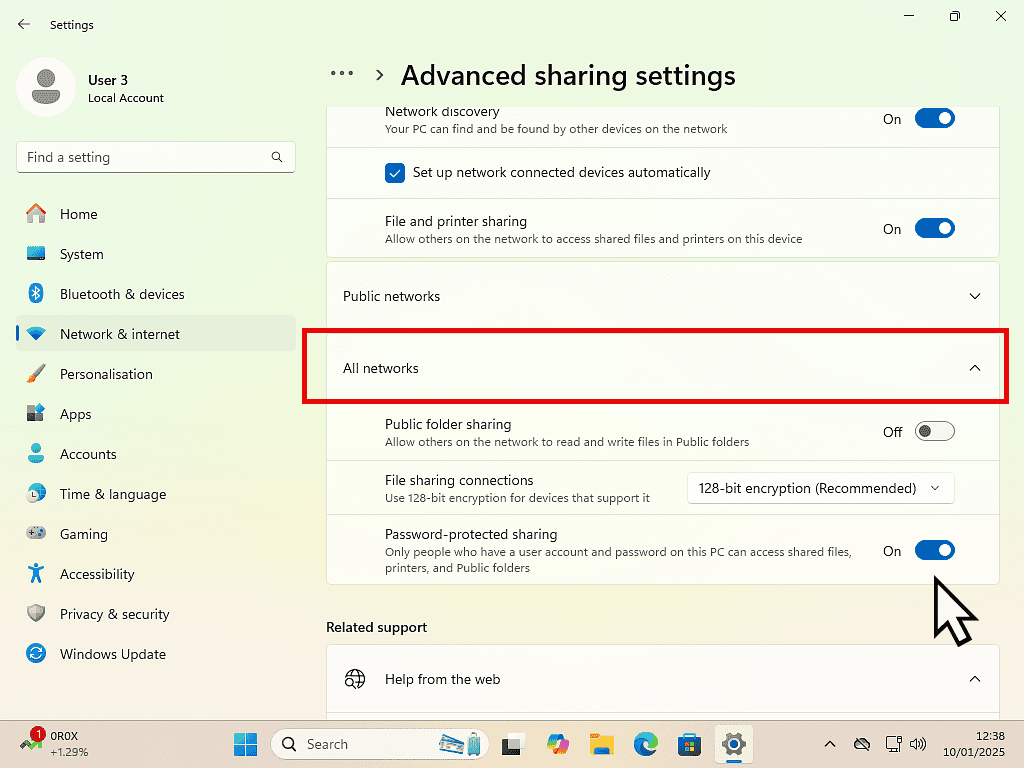Image resolution: width=1024 pixels, height=768 pixels.
Task: Open the Personalisation paintbrush icon
Action: click(36, 374)
